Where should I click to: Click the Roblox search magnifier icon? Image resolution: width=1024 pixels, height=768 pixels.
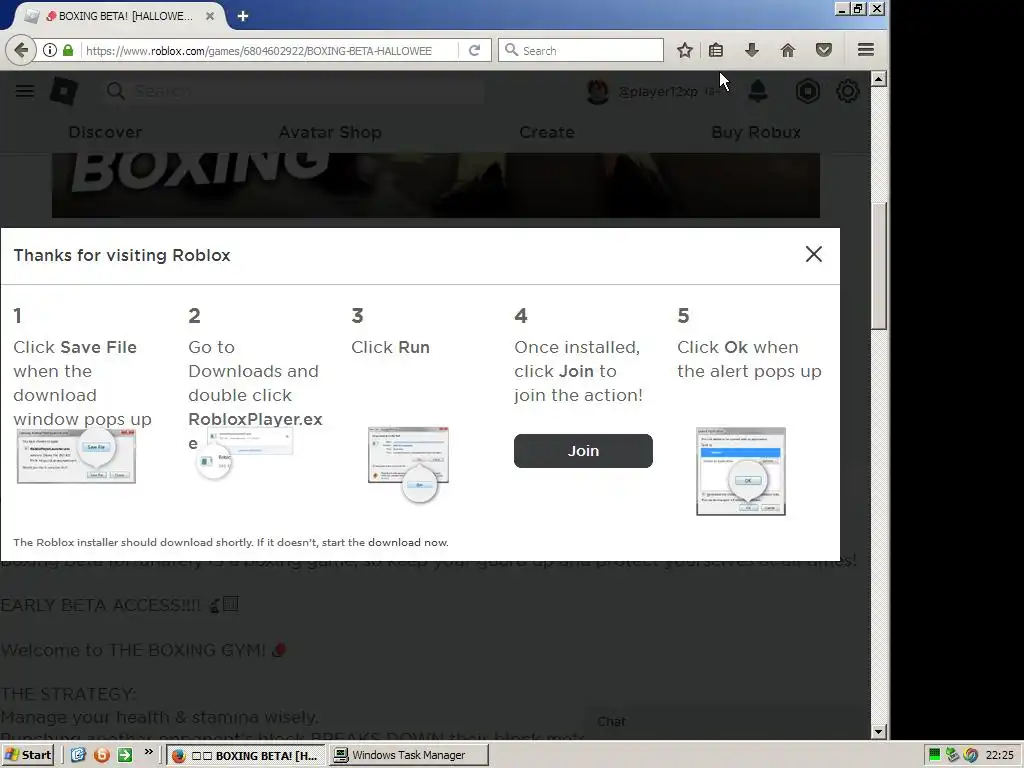point(116,91)
